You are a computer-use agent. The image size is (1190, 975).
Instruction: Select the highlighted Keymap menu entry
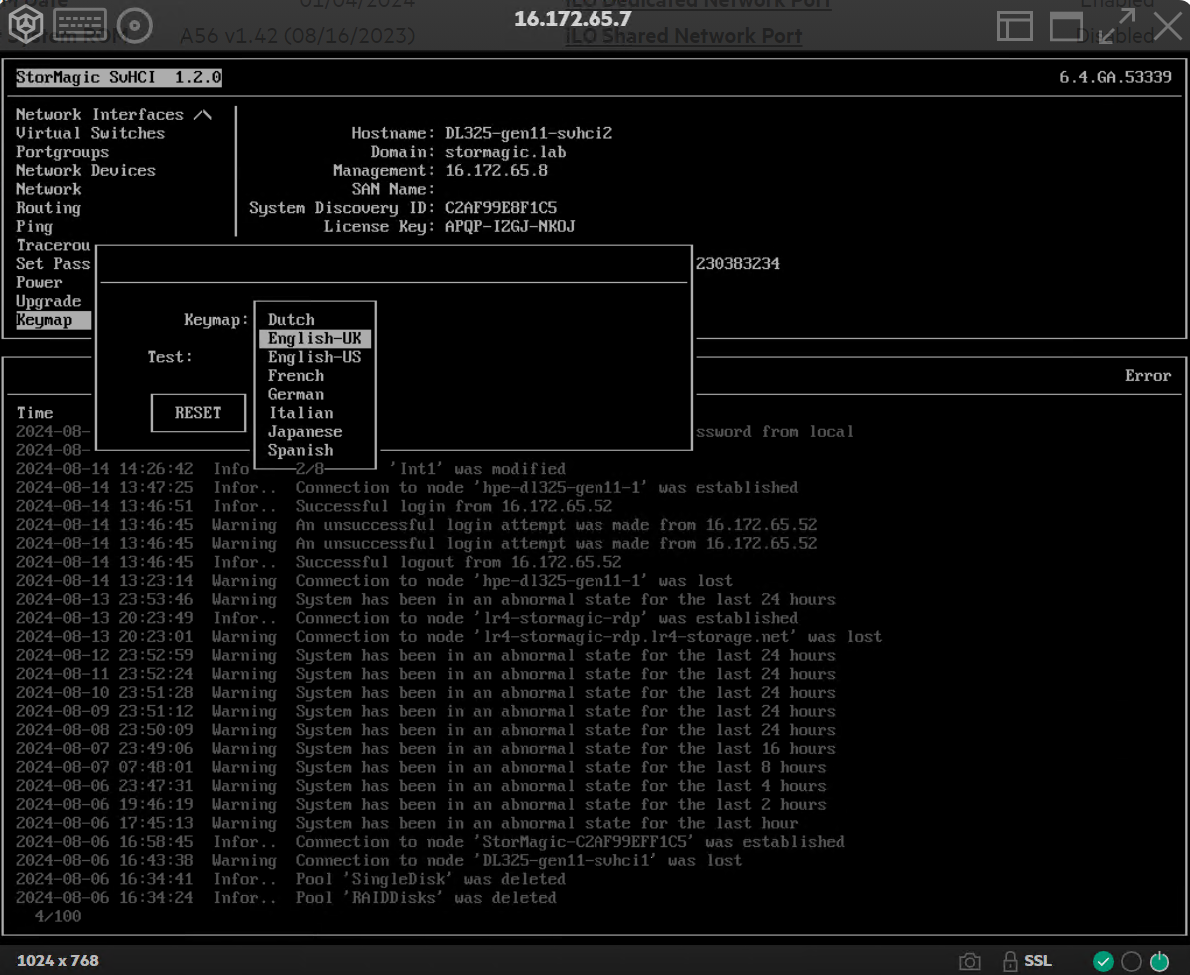point(53,320)
